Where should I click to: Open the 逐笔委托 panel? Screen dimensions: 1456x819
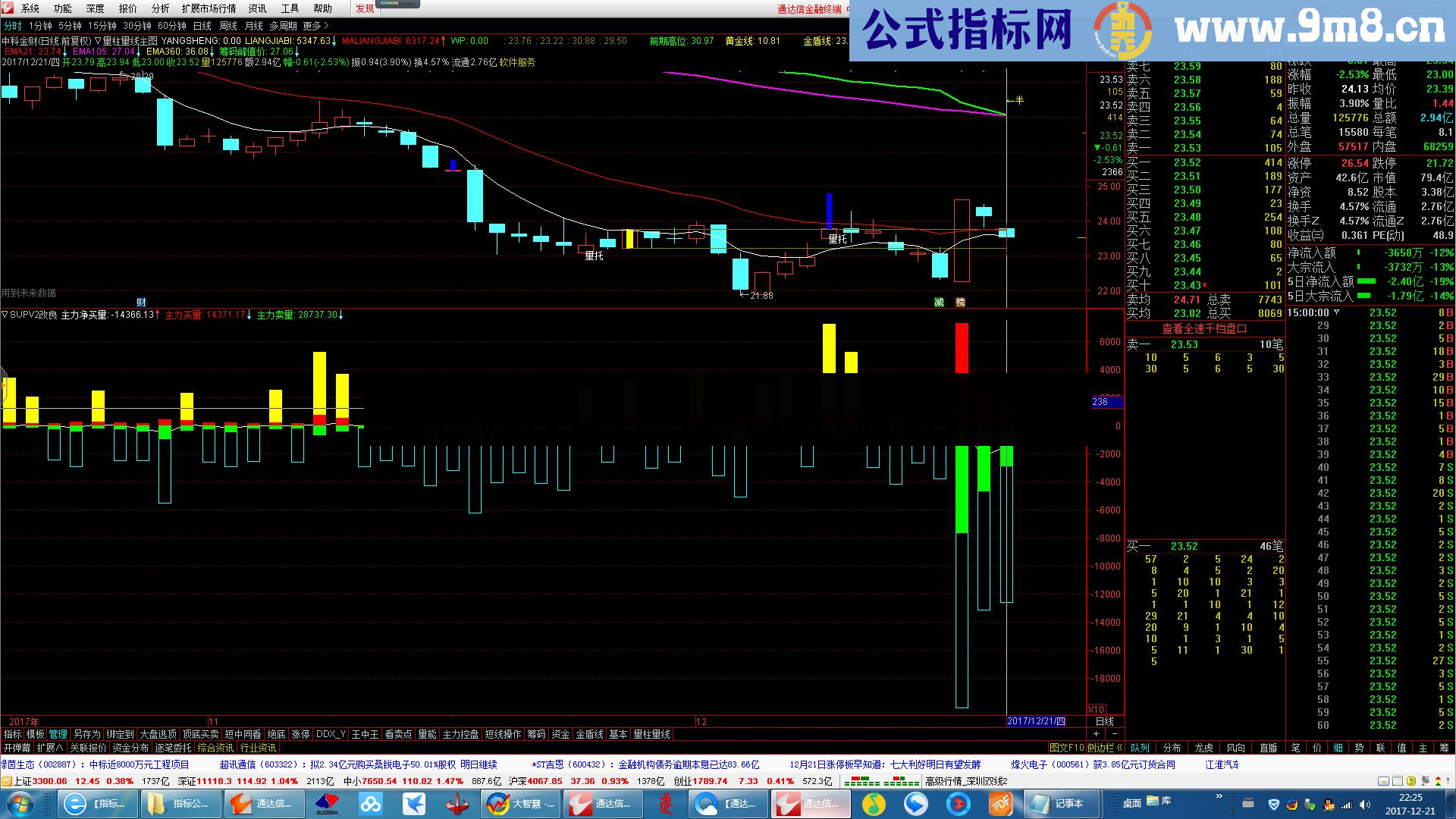pyautogui.click(x=174, y=748)
